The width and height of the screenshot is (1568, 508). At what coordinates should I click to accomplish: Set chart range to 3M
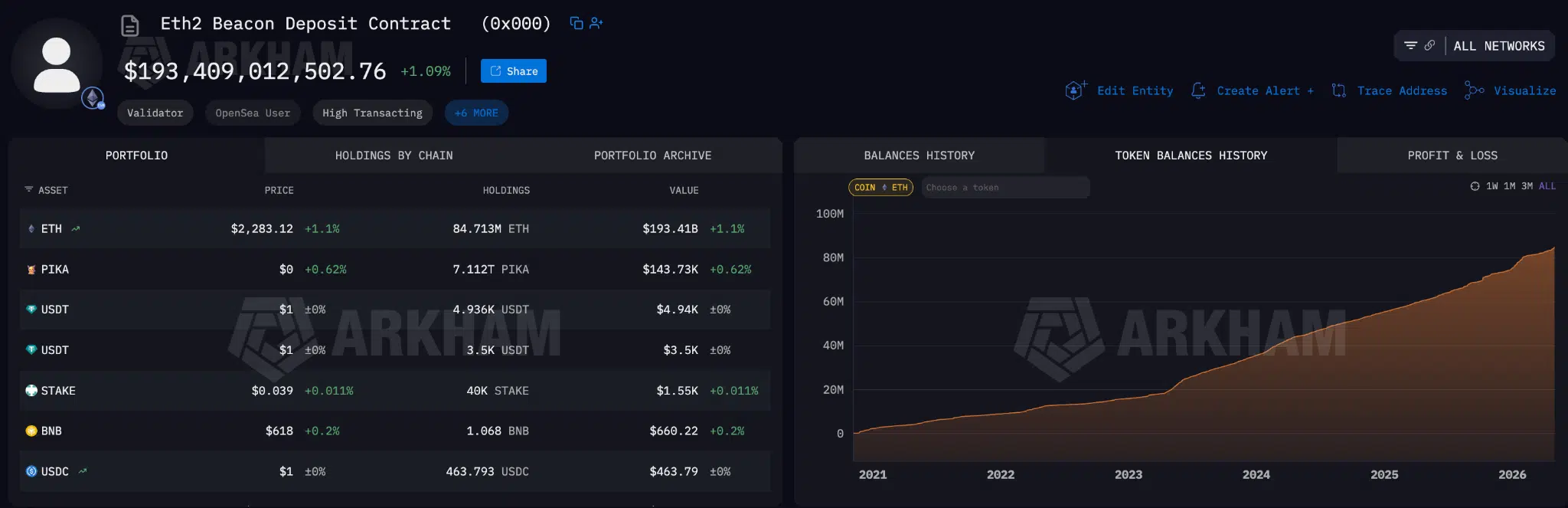1527,186
